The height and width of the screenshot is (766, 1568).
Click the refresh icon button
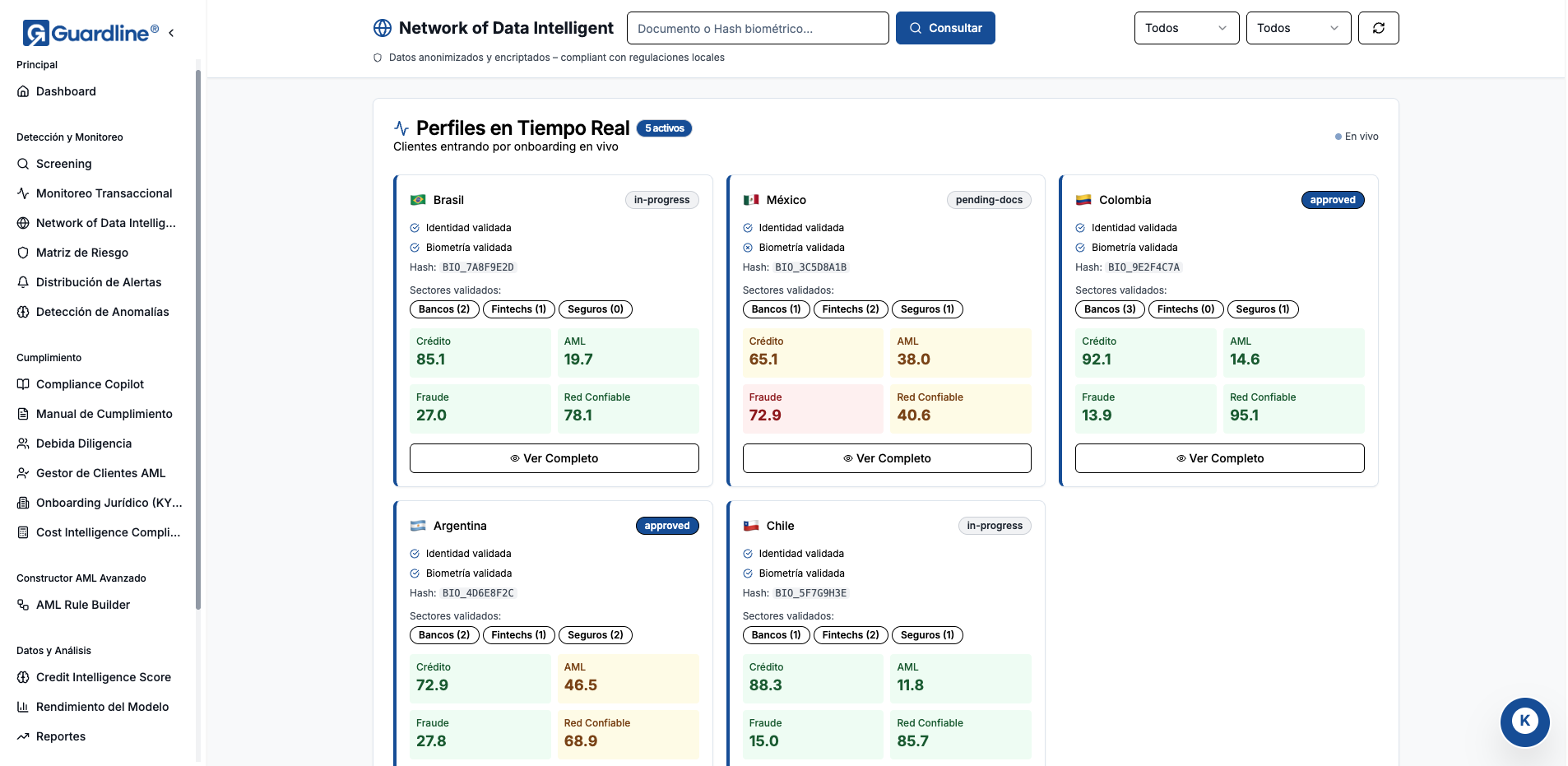[x=1378, y=28]
